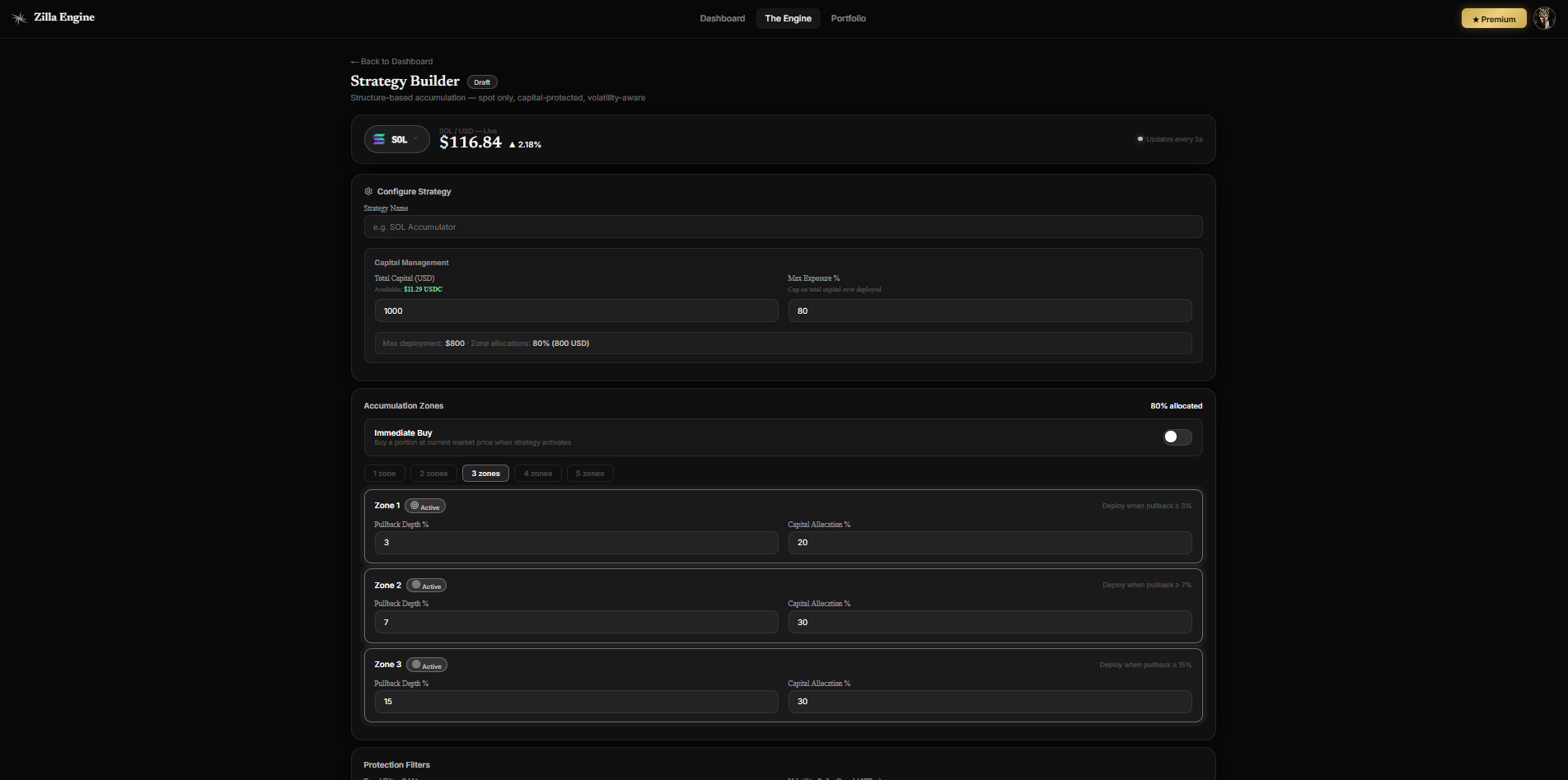Click the $116.84 live price
Viewport: 1568px width, 780px height.
coord(470,142)
